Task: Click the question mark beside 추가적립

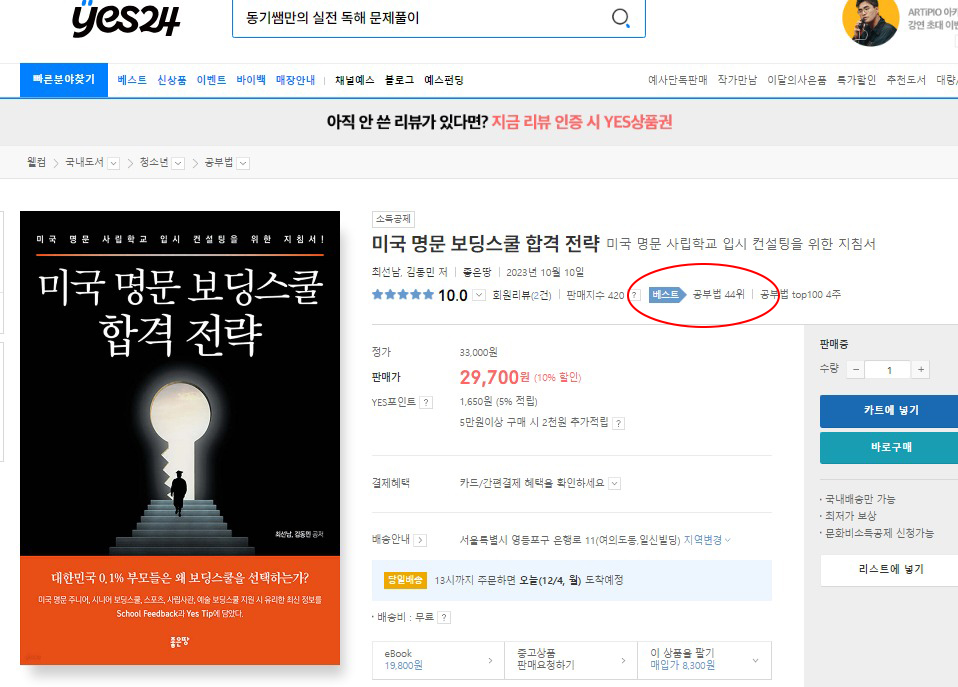Action: (x=618, y=423)
